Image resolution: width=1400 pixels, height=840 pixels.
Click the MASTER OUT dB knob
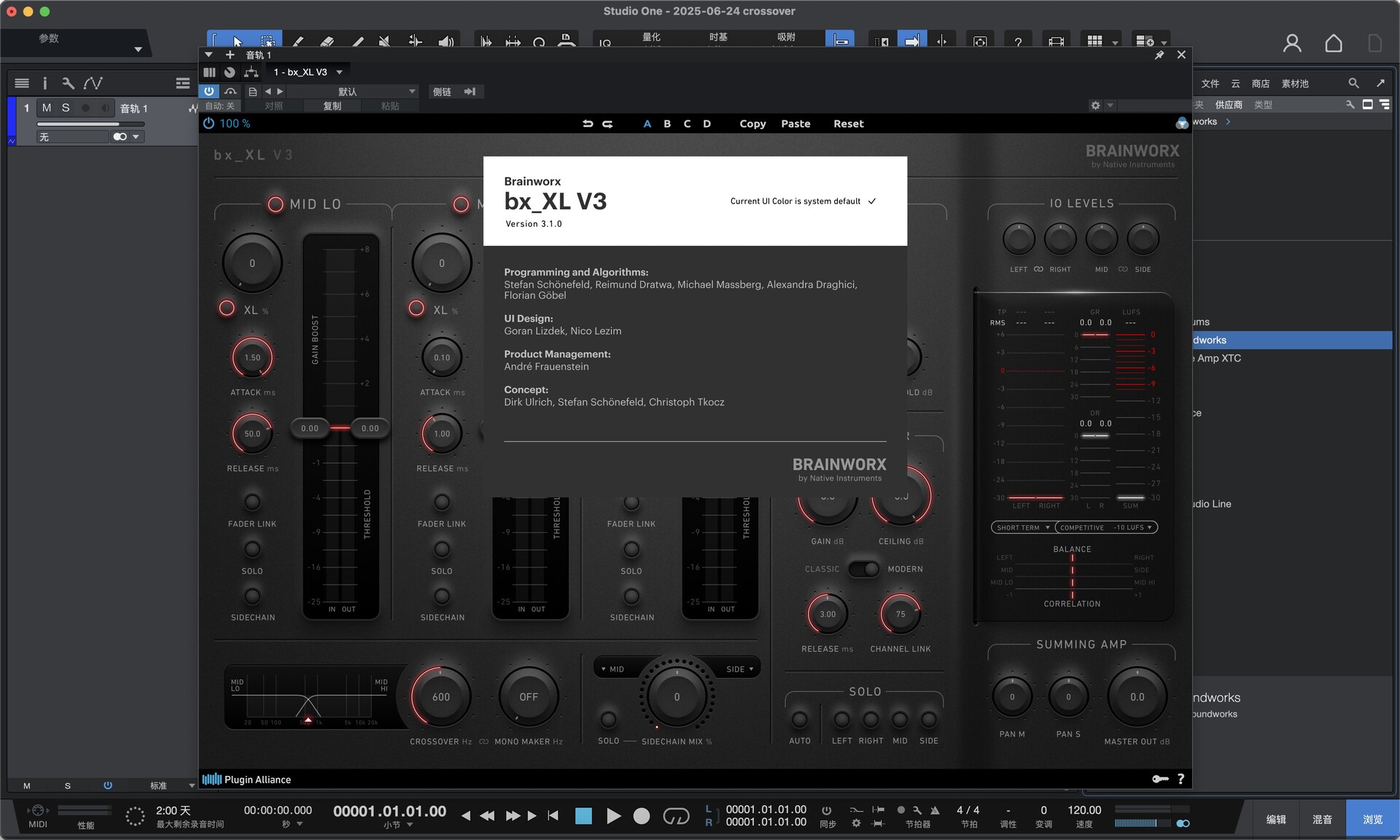[x=1137, y=697]
